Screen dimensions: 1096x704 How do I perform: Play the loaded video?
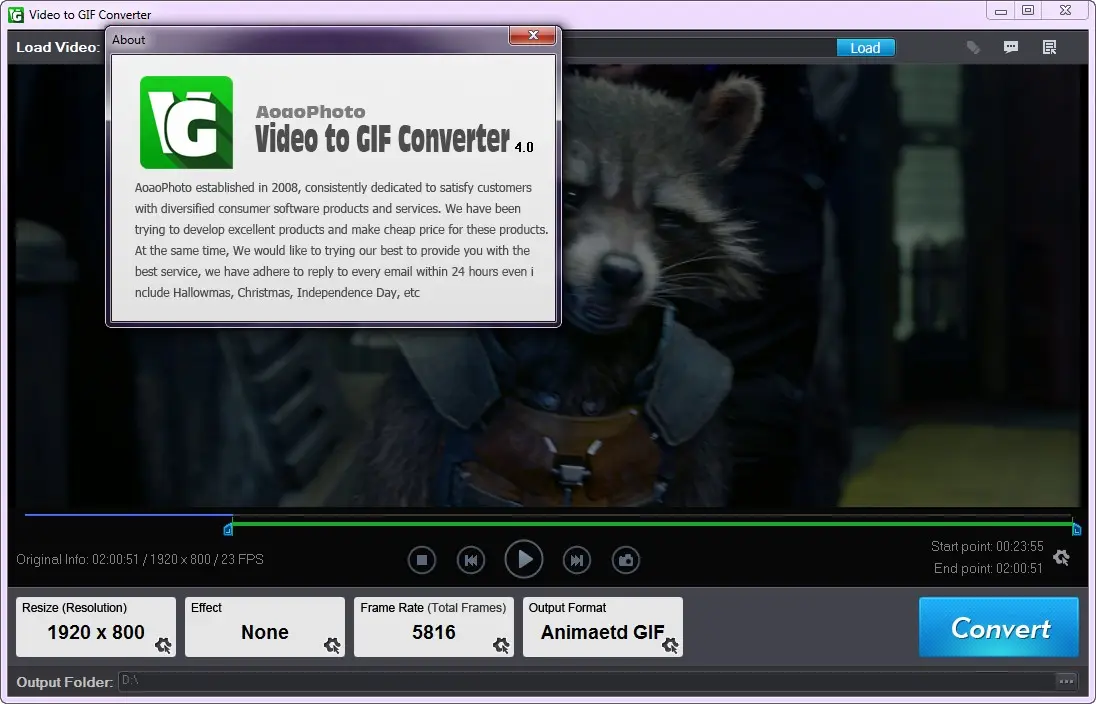pyautogui.click(x=524, y=559)
